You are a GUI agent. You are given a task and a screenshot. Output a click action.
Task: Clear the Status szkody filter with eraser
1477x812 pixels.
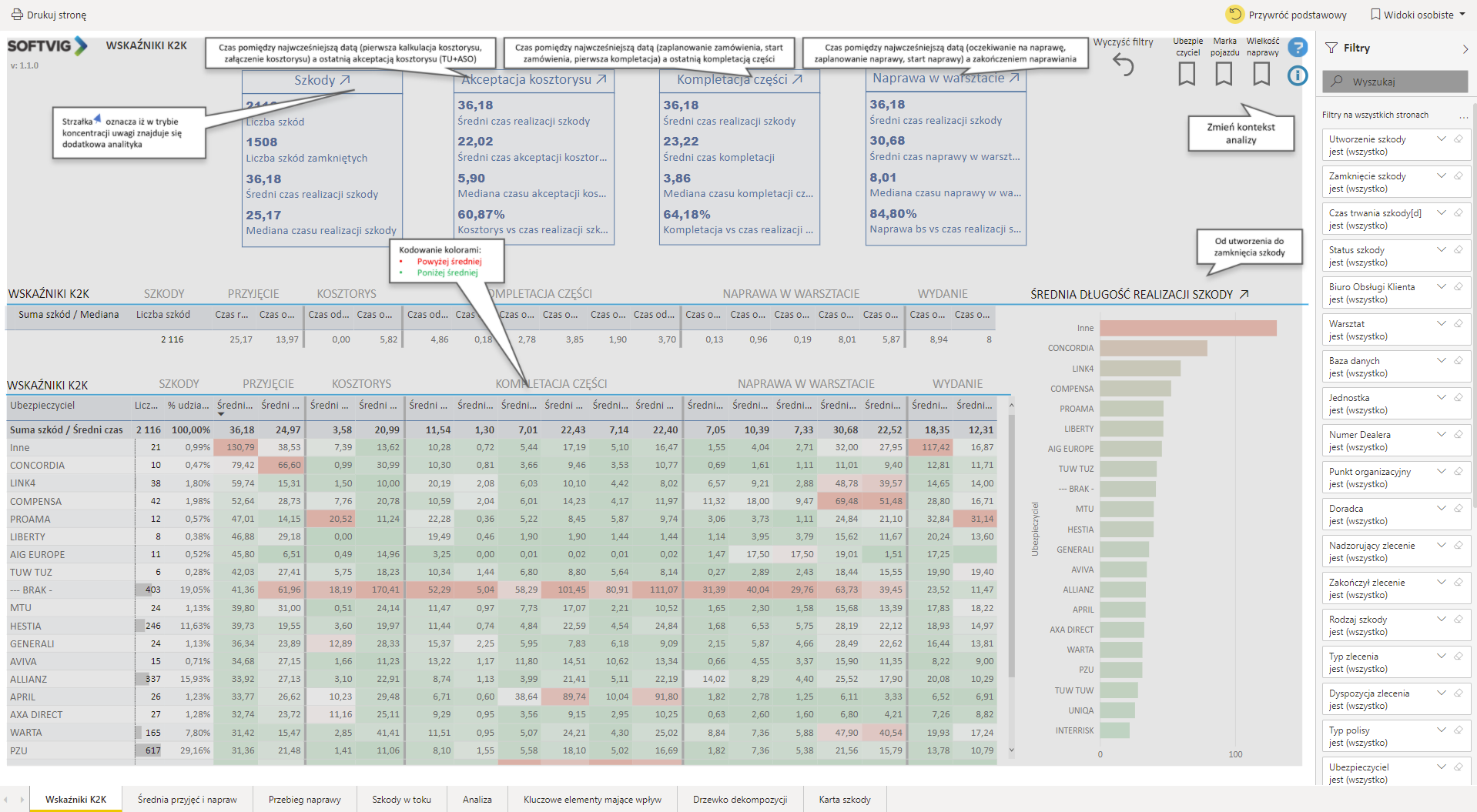pos(1458,250)
